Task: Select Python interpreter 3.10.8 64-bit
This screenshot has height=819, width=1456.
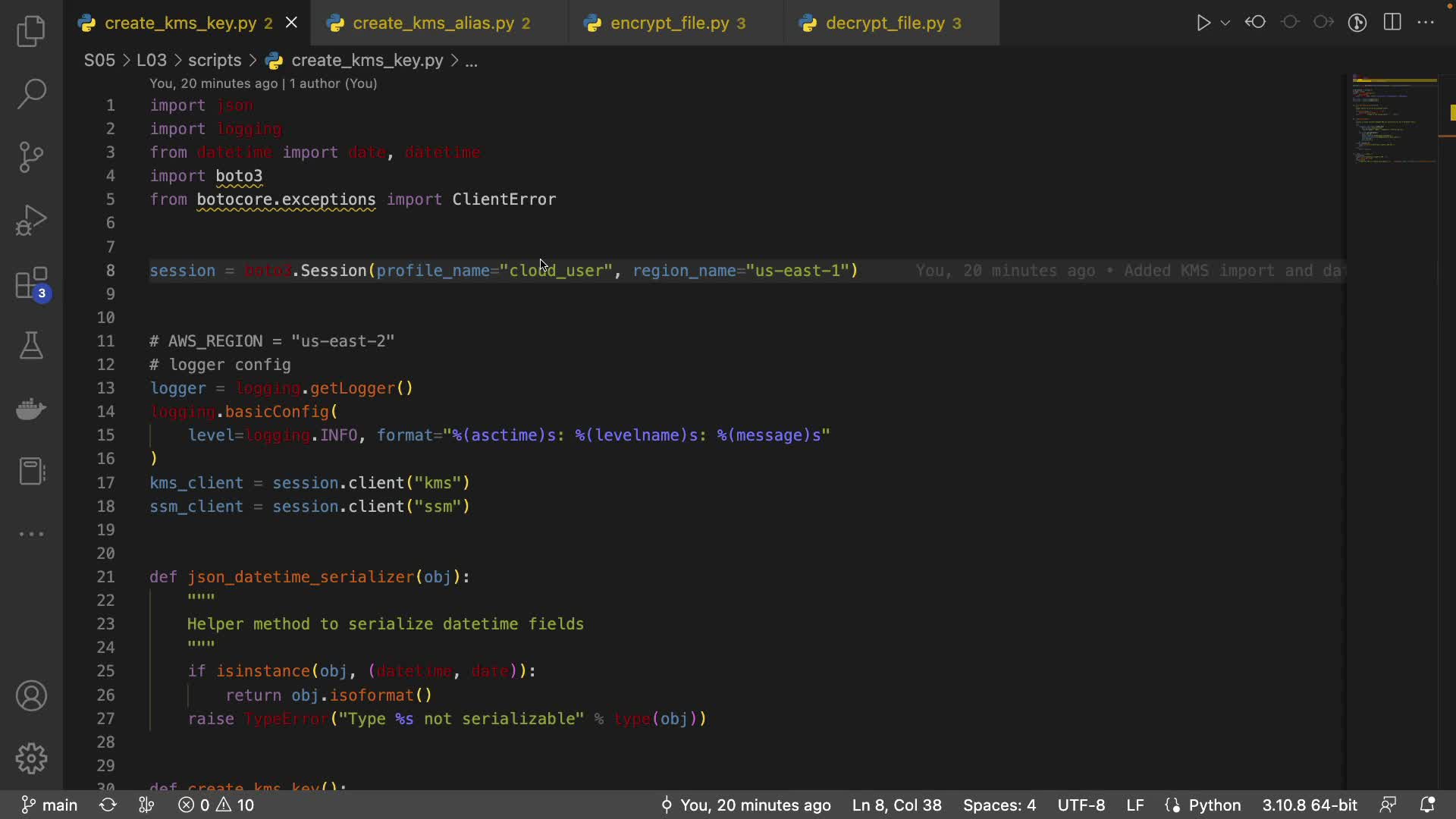Action: pyautogui.click(x=1309, y=805)
